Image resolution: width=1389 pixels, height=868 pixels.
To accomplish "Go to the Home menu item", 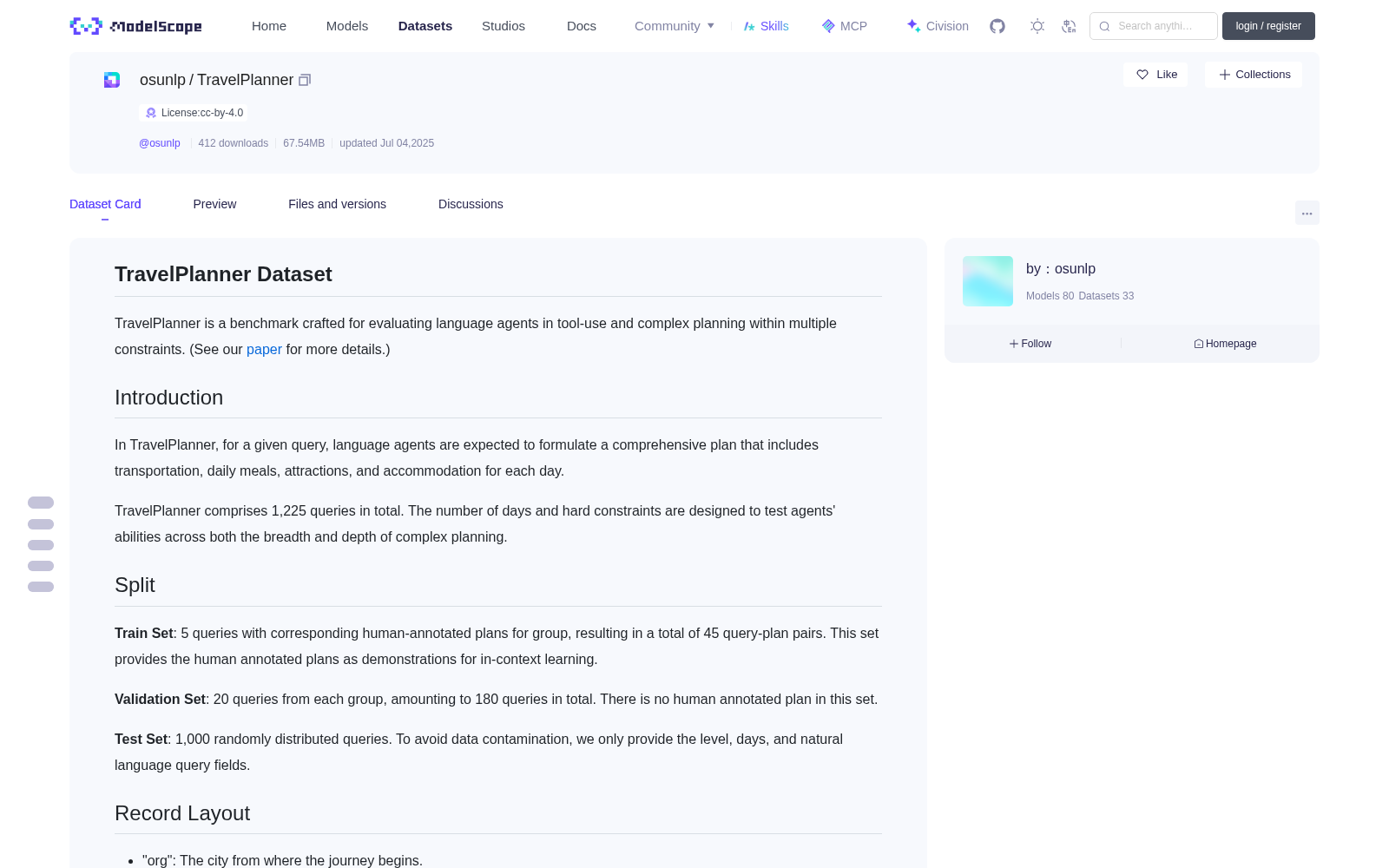I will 269,26.
